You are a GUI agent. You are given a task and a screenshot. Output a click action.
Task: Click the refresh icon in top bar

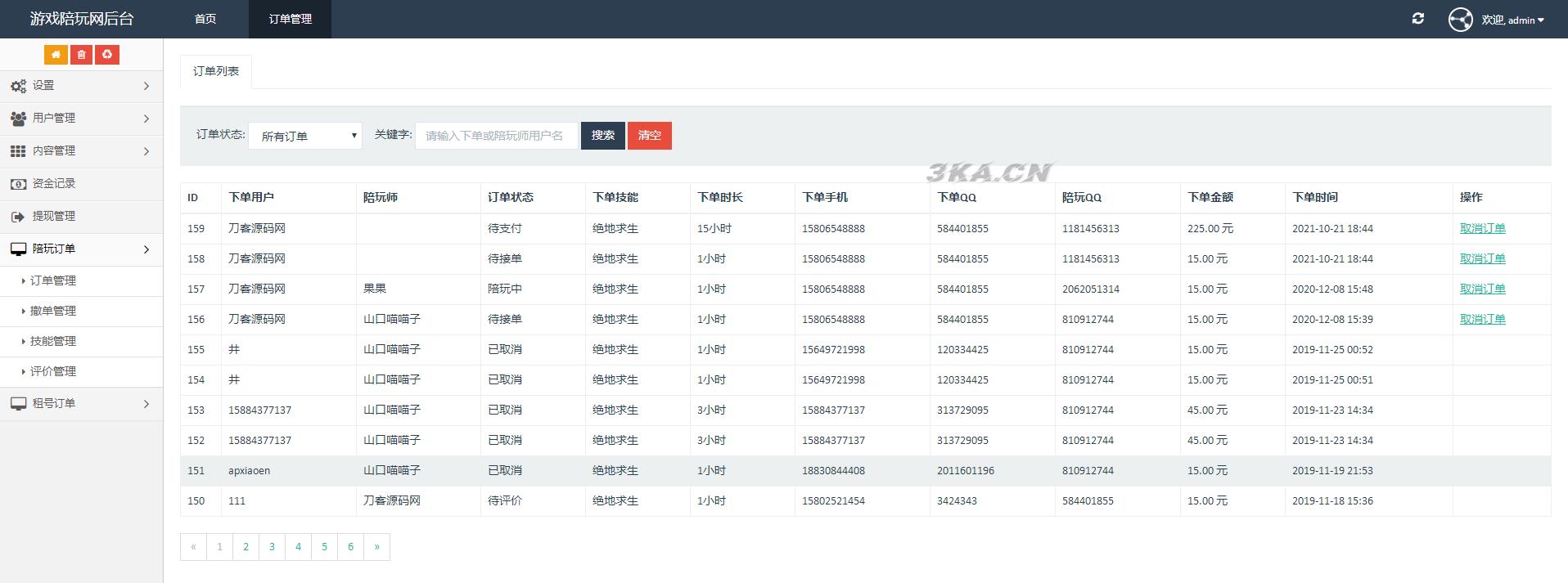1418,19
